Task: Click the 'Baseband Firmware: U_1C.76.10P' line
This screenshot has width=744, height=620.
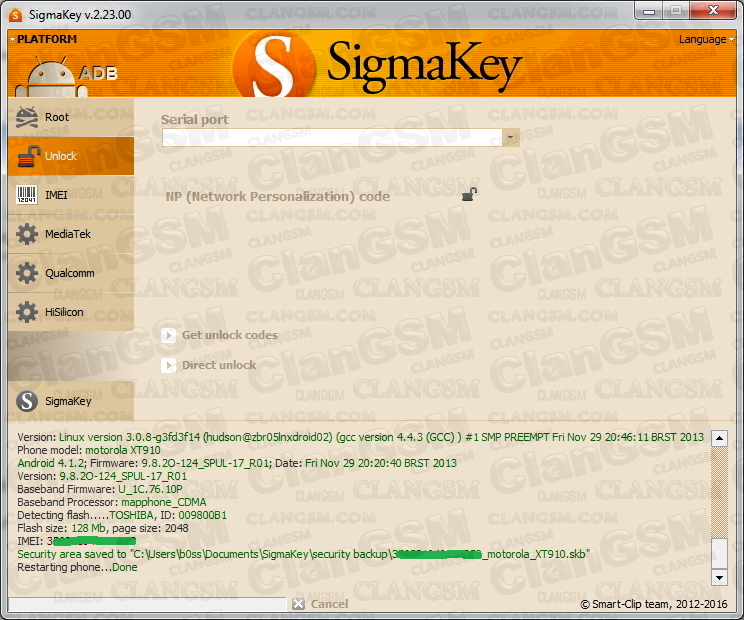Action: pyautogui.click(x=100, y=489)
